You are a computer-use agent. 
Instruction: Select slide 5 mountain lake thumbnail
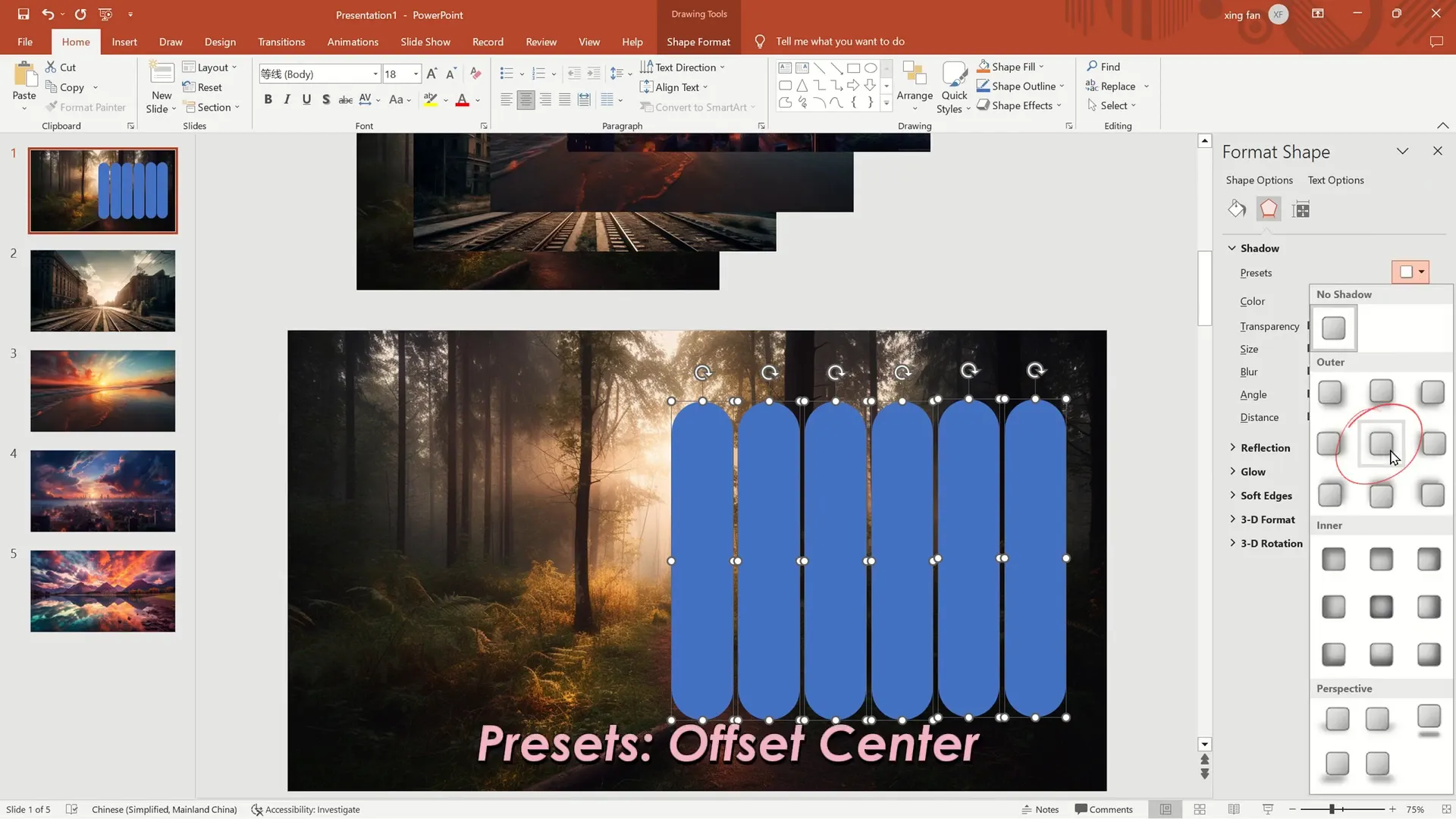click(x=102, y=591)
